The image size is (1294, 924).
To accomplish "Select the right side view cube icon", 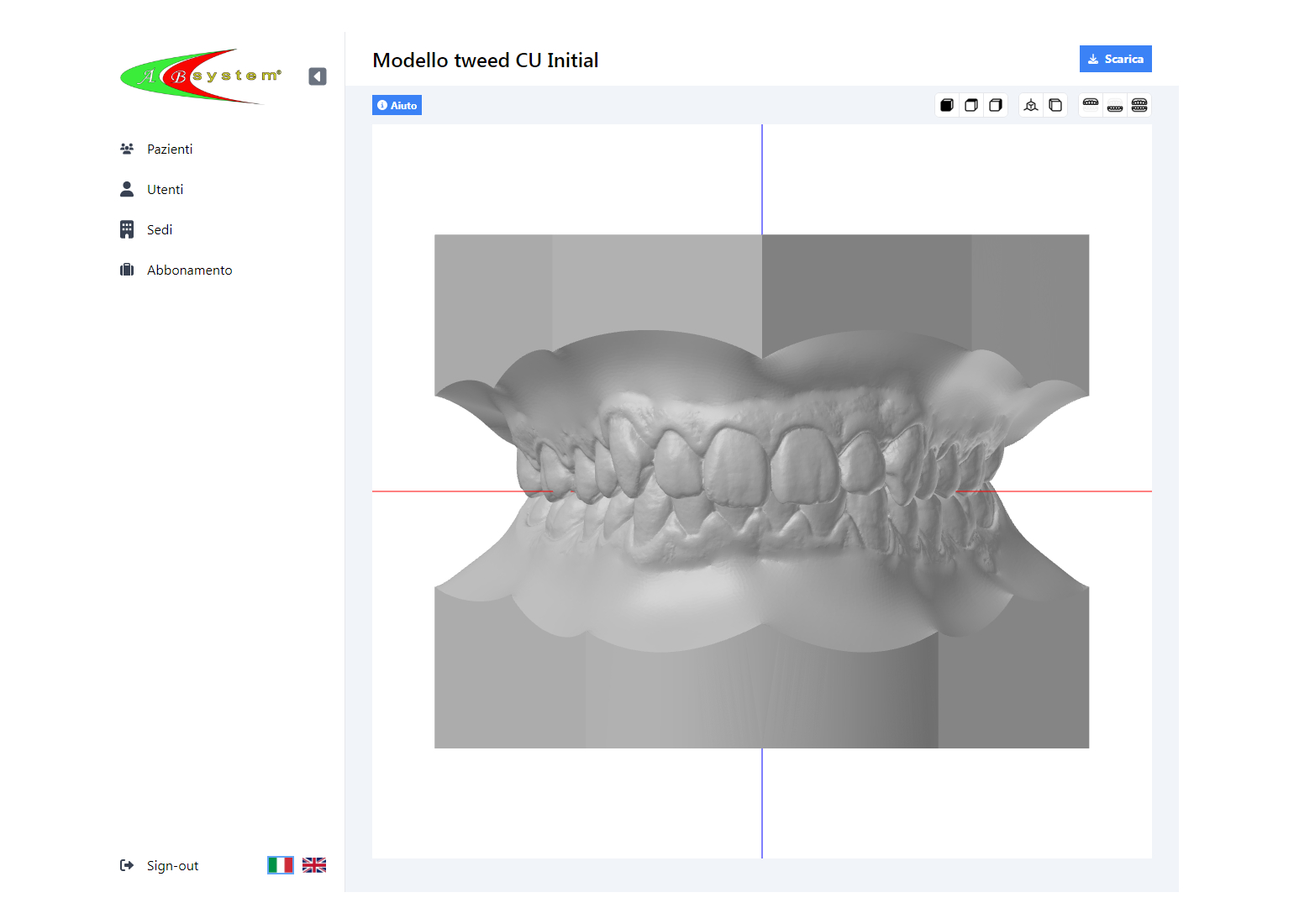I will (x=996, y=105).
